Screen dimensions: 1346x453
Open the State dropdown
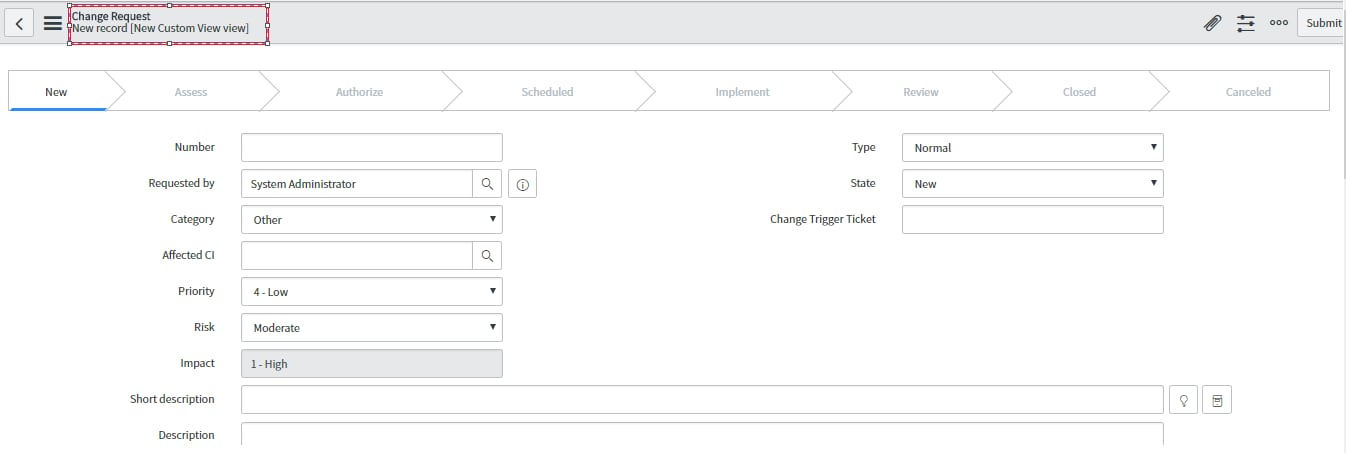click(1033, 184)
